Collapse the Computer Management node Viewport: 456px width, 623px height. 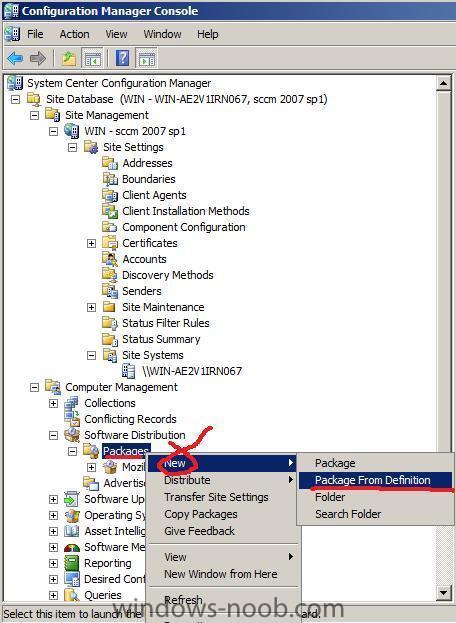(x=35, y=387)
